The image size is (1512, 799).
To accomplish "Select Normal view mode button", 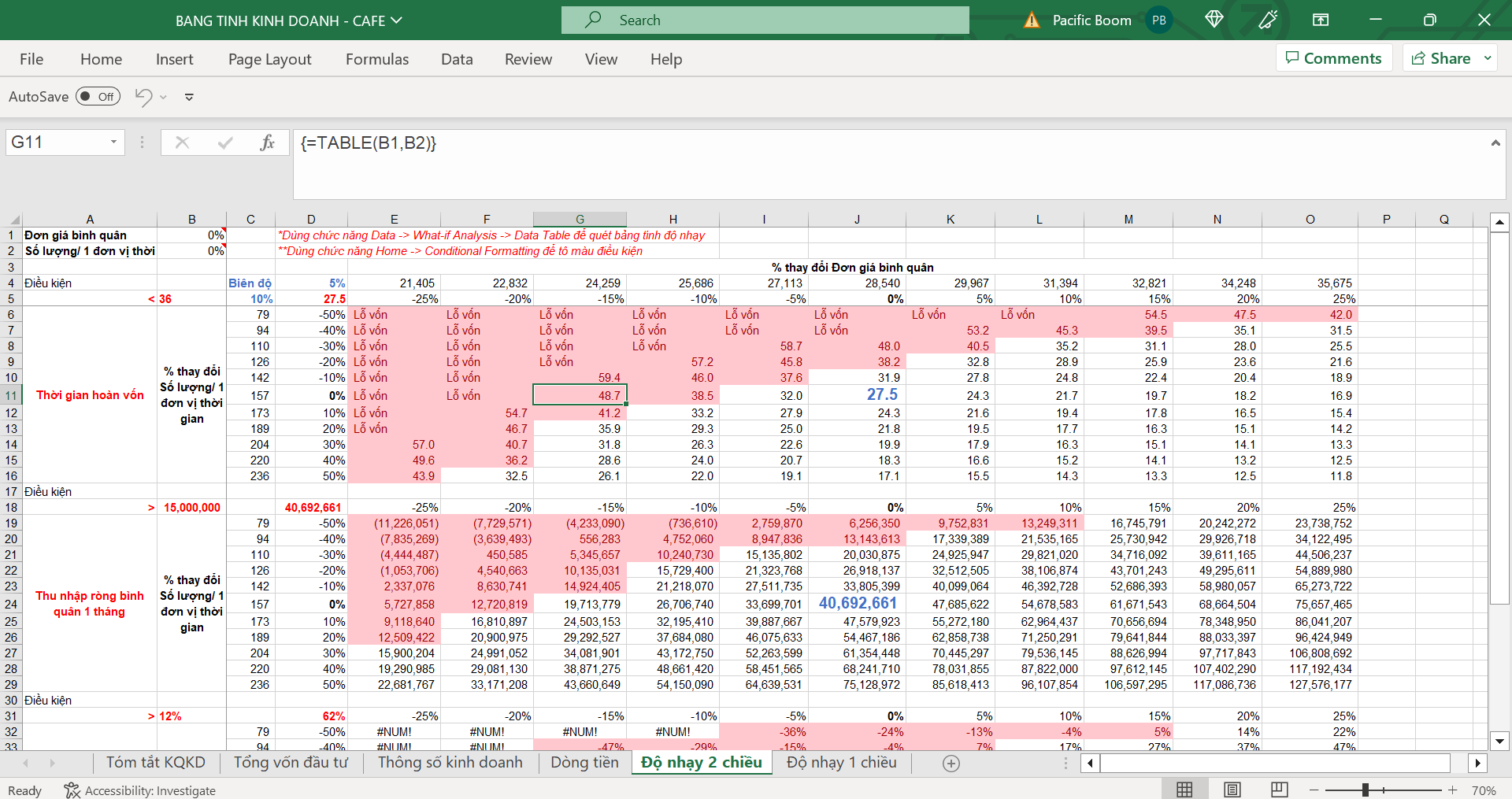I will tap(1184, 790).
